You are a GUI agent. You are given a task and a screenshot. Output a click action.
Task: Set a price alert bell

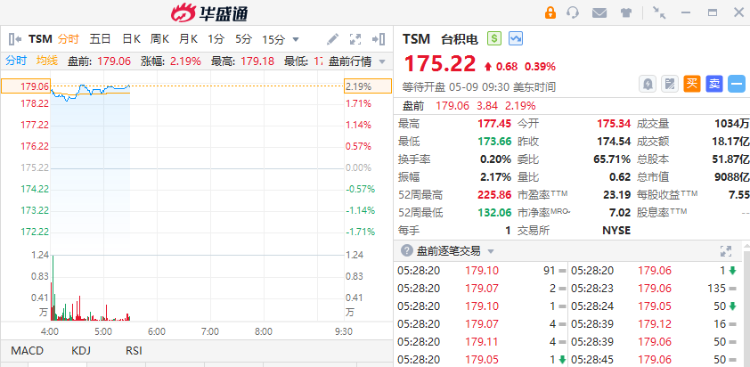[648, 84]
